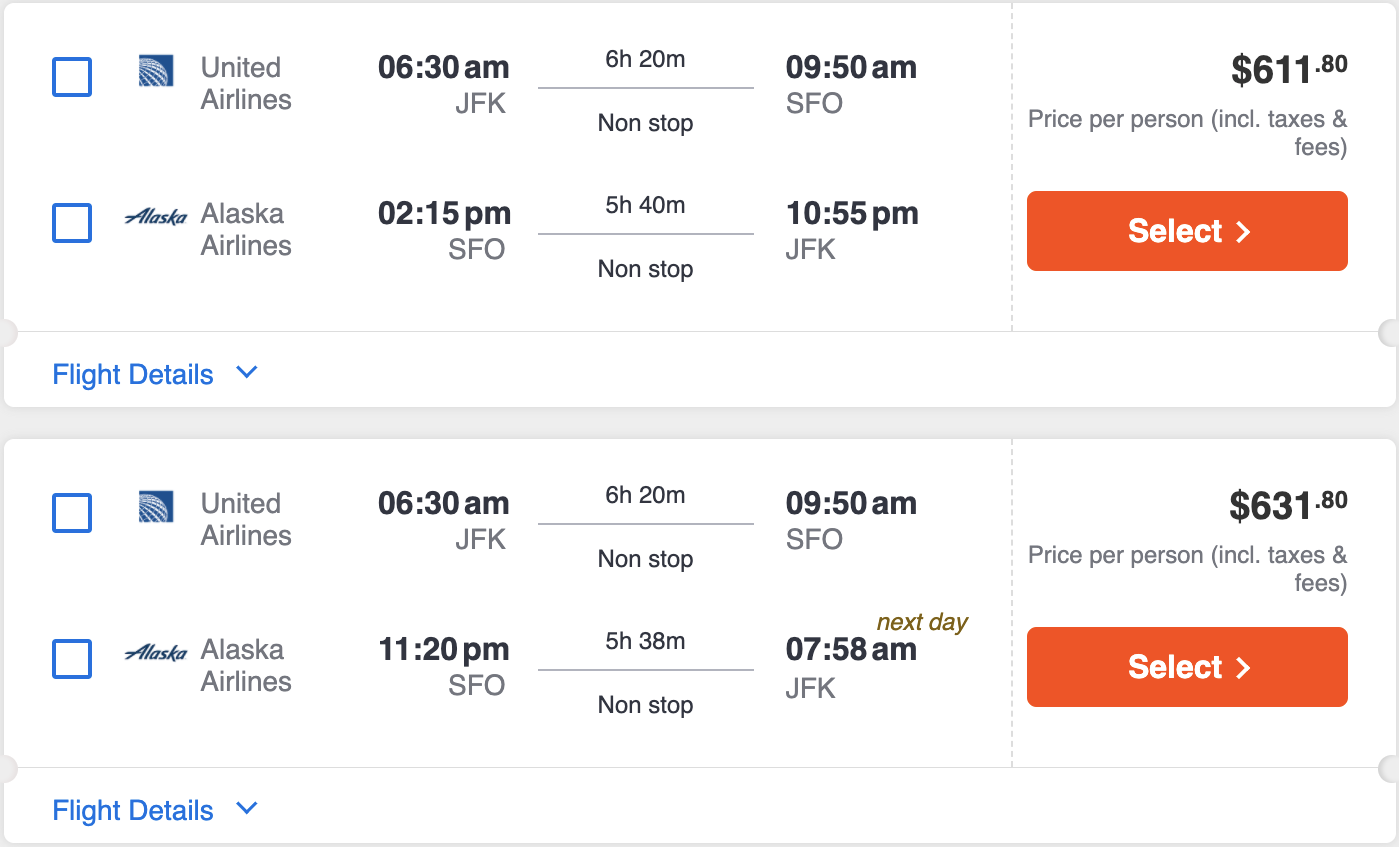This screenshot has height=847, width=1399.
Task: Click the 5h 38m Non stop duration
Action: (x=645, y=672)
